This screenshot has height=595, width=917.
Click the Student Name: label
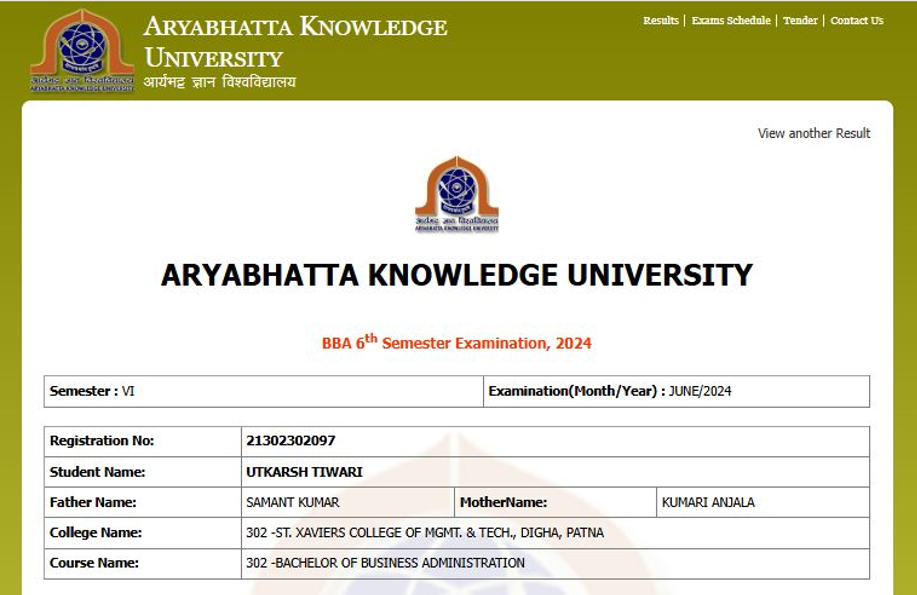97,472
